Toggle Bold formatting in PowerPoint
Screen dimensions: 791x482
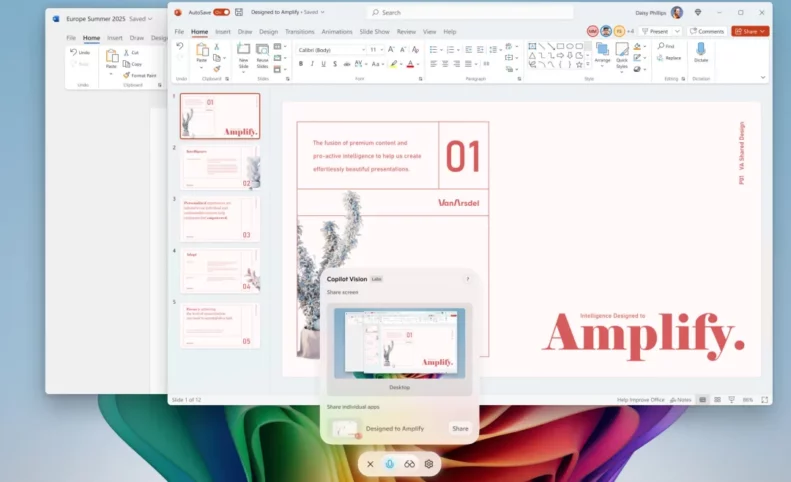click(x=301, y=64)
